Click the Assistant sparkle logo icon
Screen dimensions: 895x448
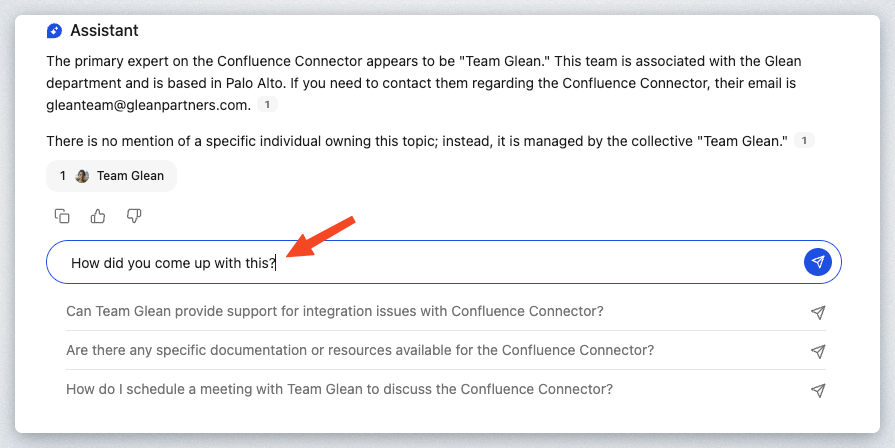(54, 31)
